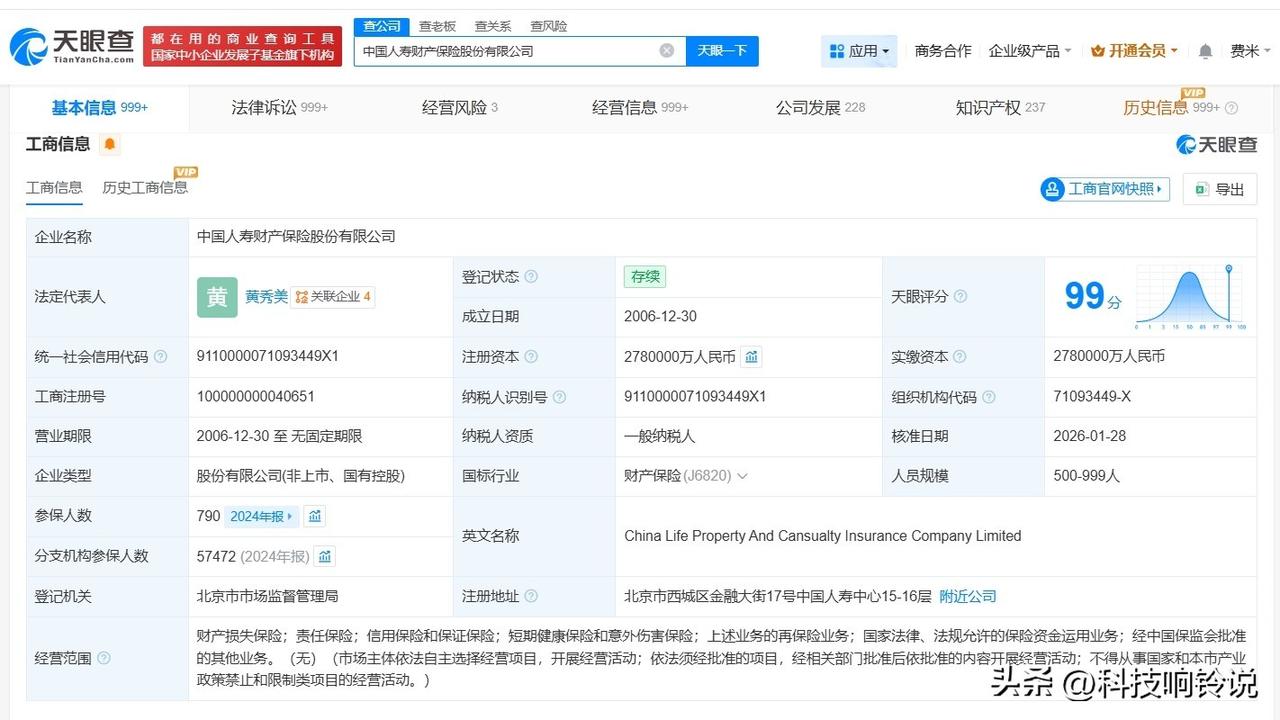Show help for 统一社会信用代码
The width and height of the screenshot is (1280, 720).
[x=160, y=357]
